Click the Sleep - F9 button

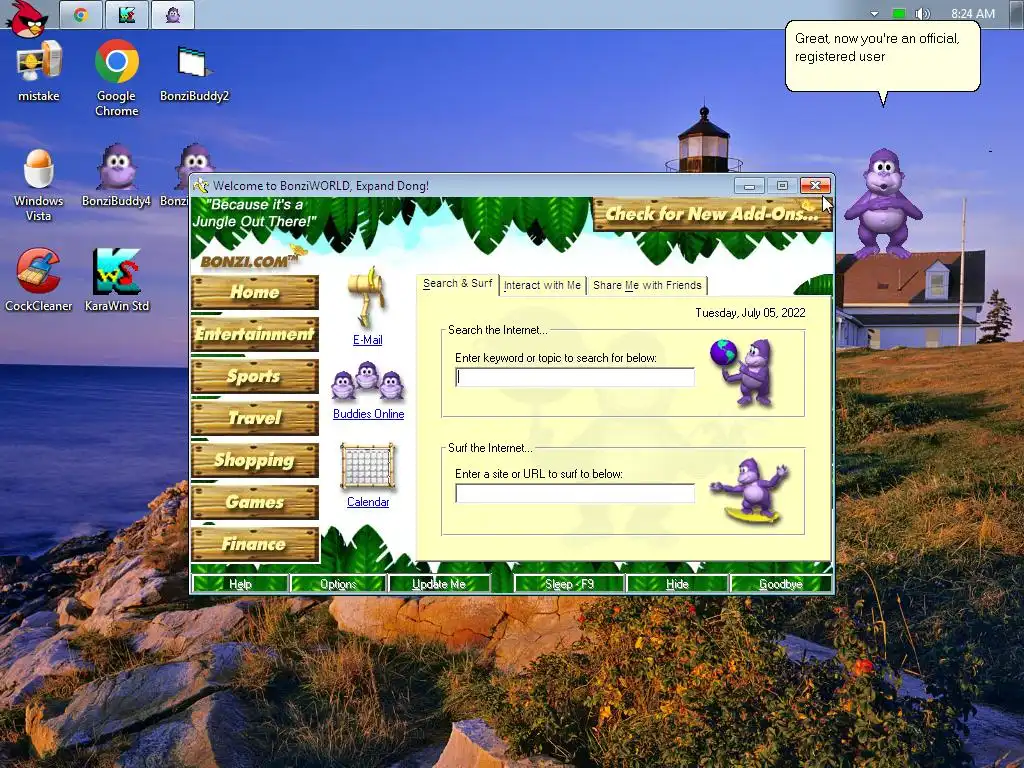point(569,584)
